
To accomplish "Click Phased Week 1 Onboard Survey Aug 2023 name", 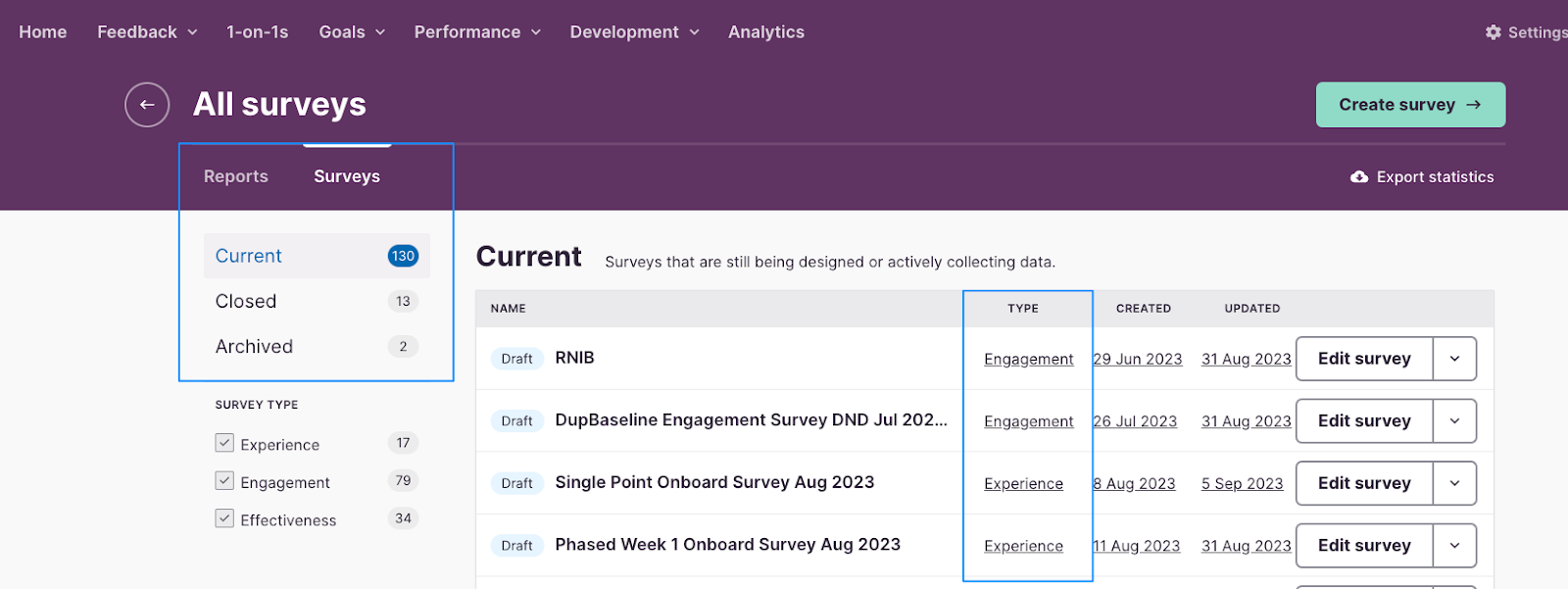I will point(727,544).
